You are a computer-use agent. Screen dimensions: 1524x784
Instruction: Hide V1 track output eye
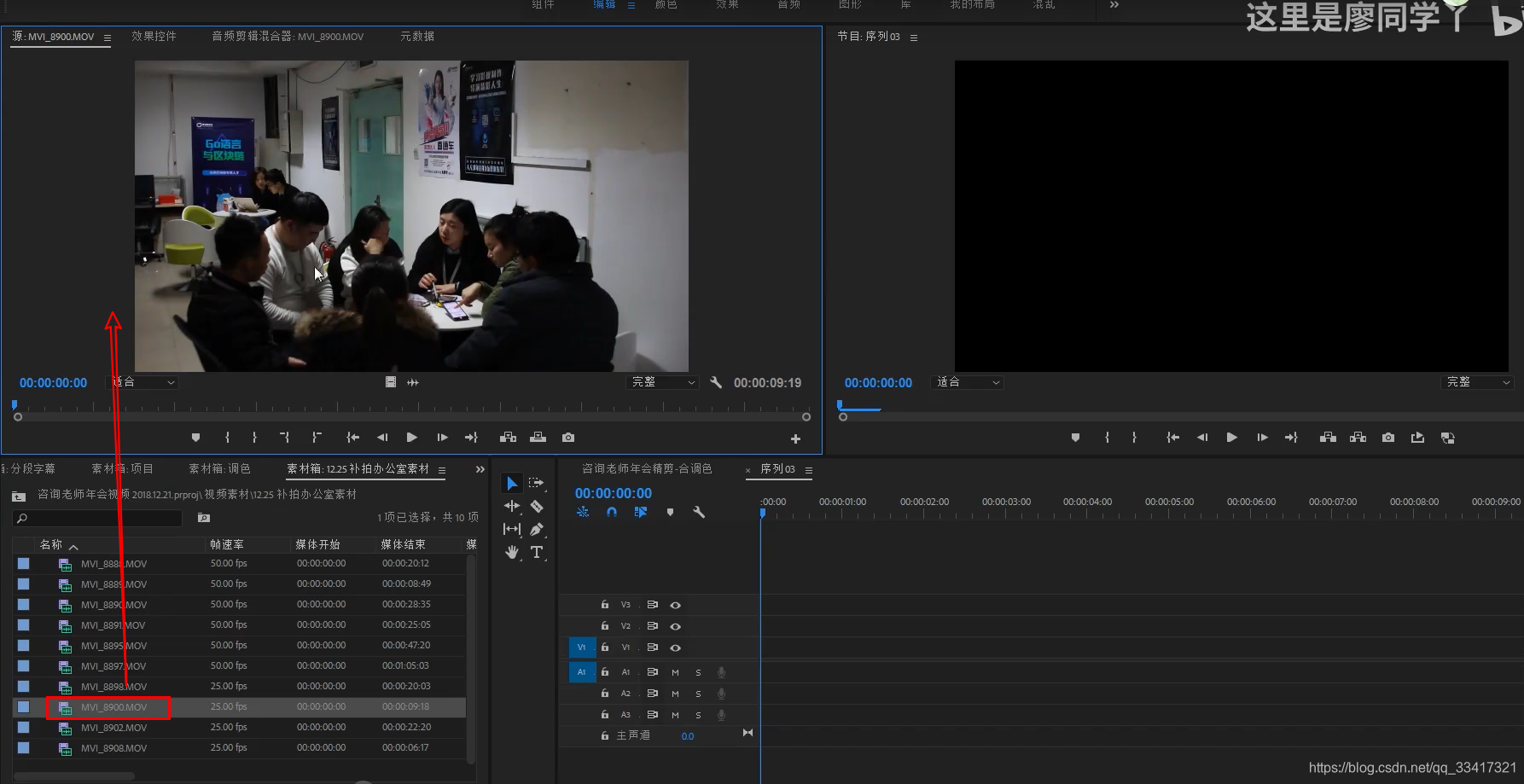pyautogui.click(x=675, y=648)
